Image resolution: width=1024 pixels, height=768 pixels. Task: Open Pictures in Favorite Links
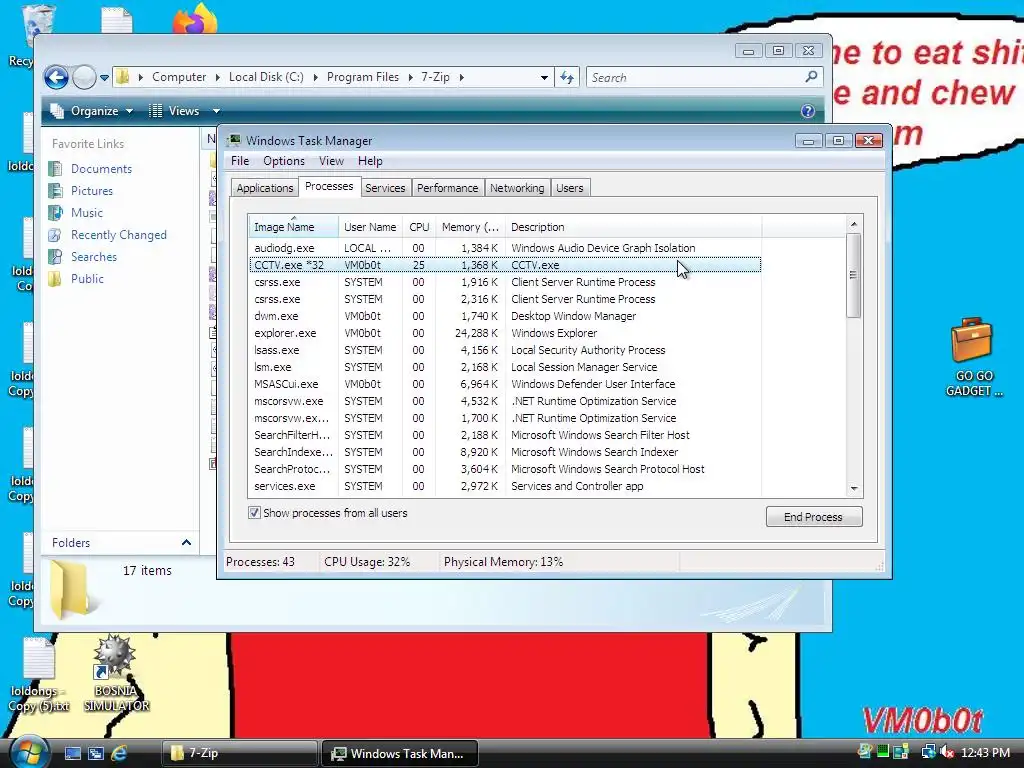tap(91, 191)
